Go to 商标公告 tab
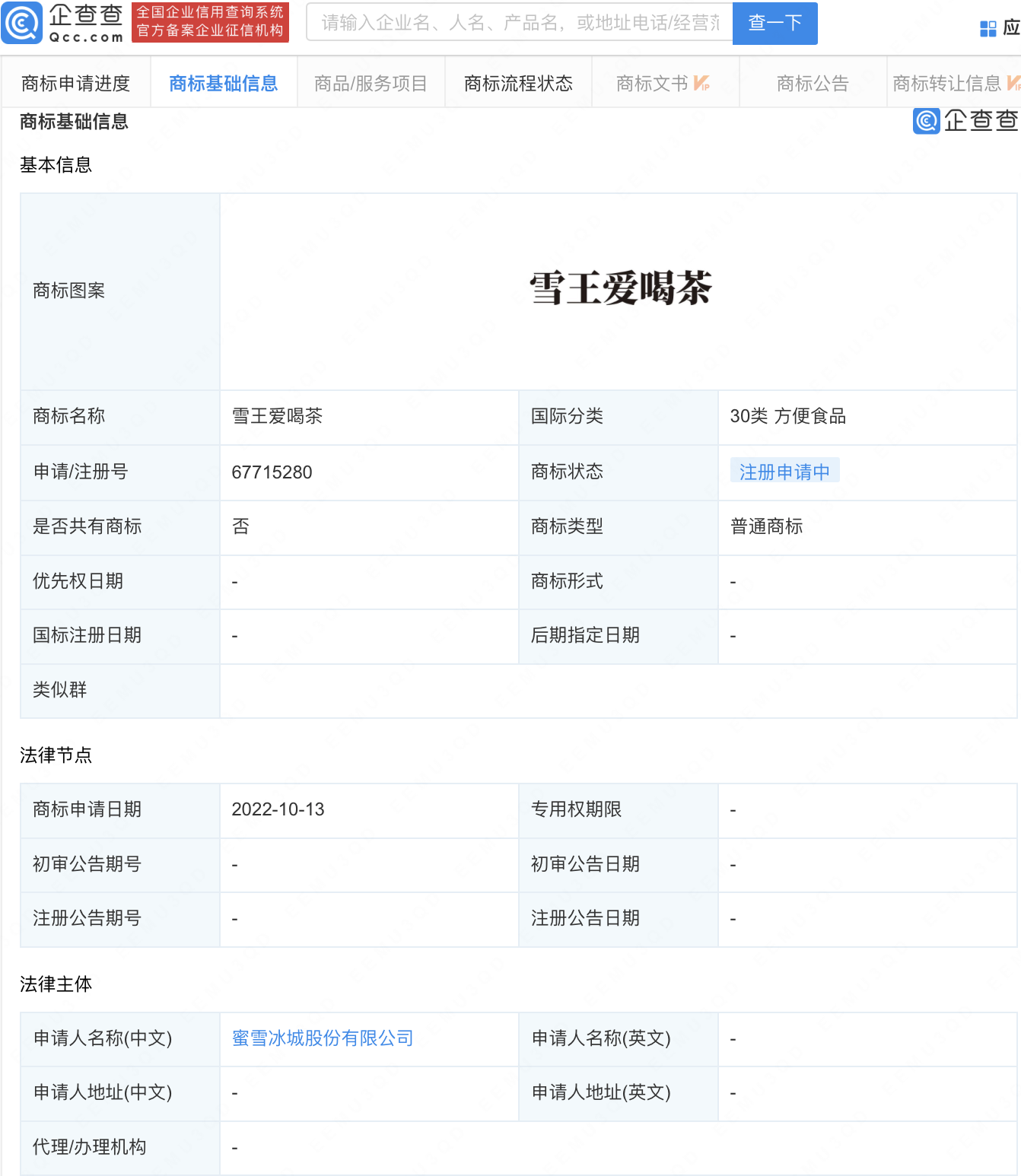The height and width of the screenshot is (1176, 1021). coord(813,83)
